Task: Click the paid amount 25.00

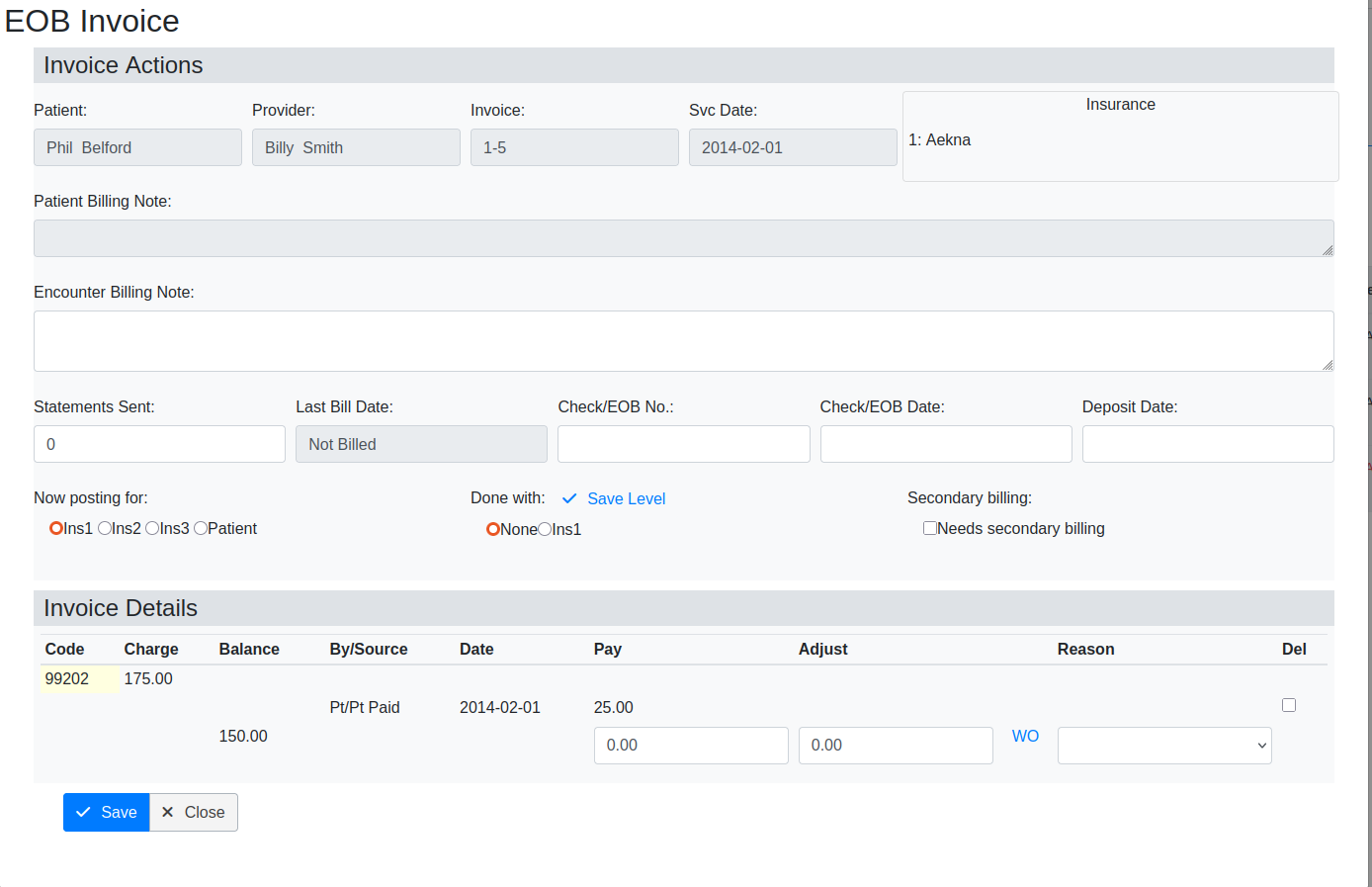Action: point(614,707)
